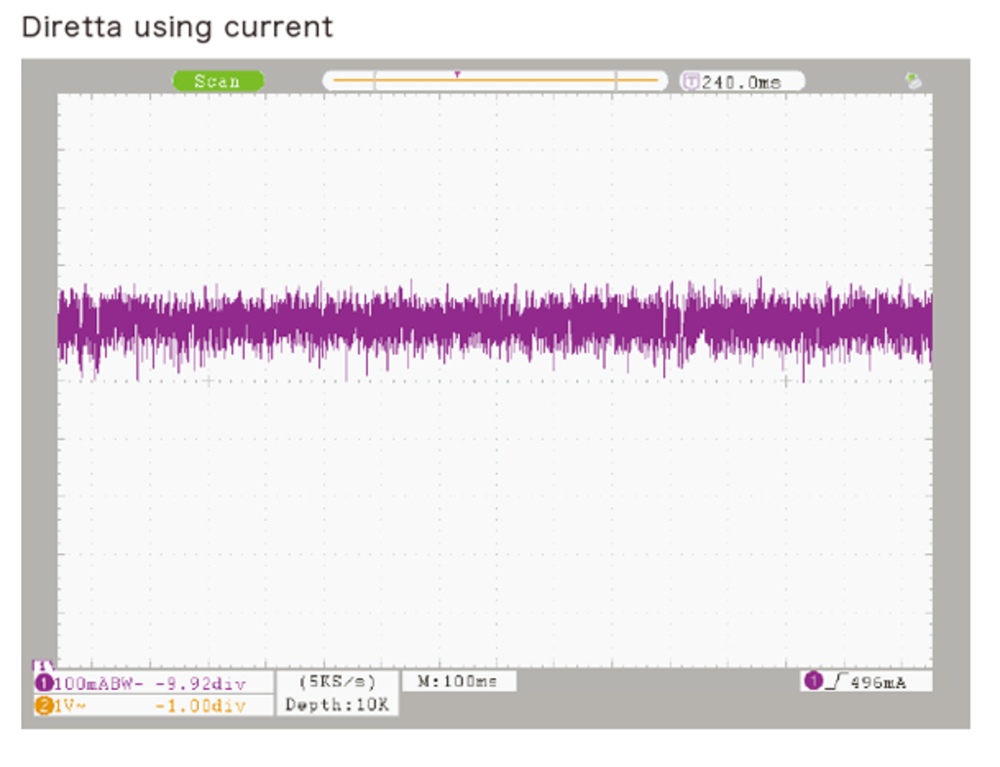Click the purple T icon beside 240.0ms
This screenshot has height=767, width=1000.
691,82
